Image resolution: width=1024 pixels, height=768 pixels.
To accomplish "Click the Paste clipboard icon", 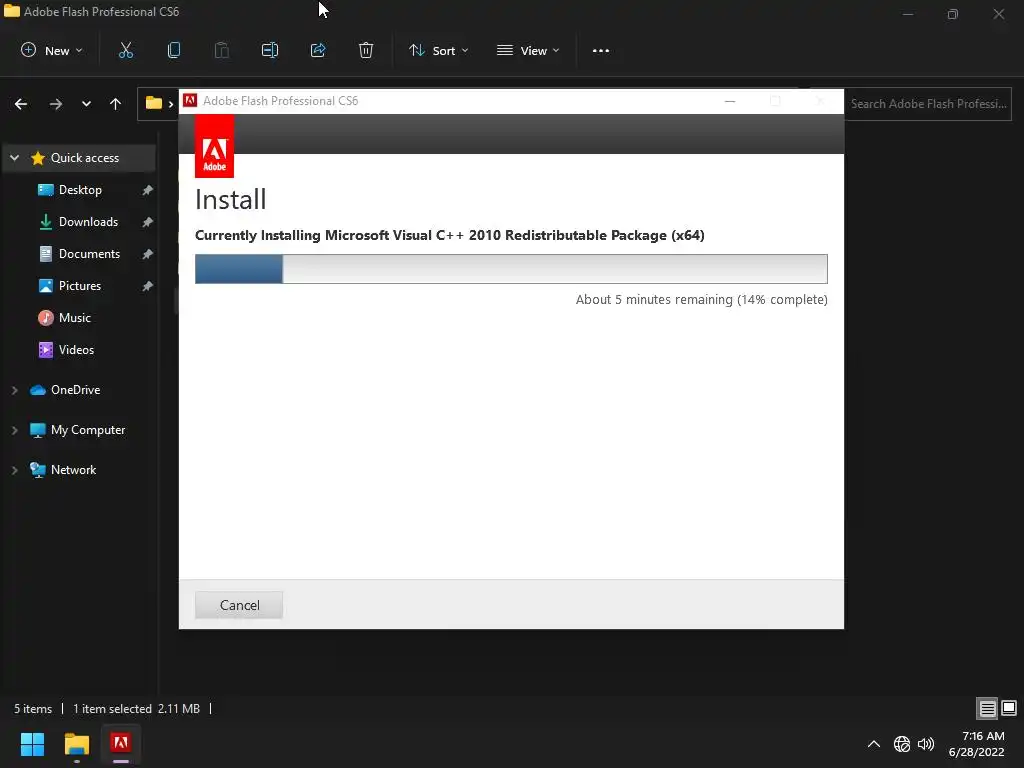I will (x=222, y=50).
